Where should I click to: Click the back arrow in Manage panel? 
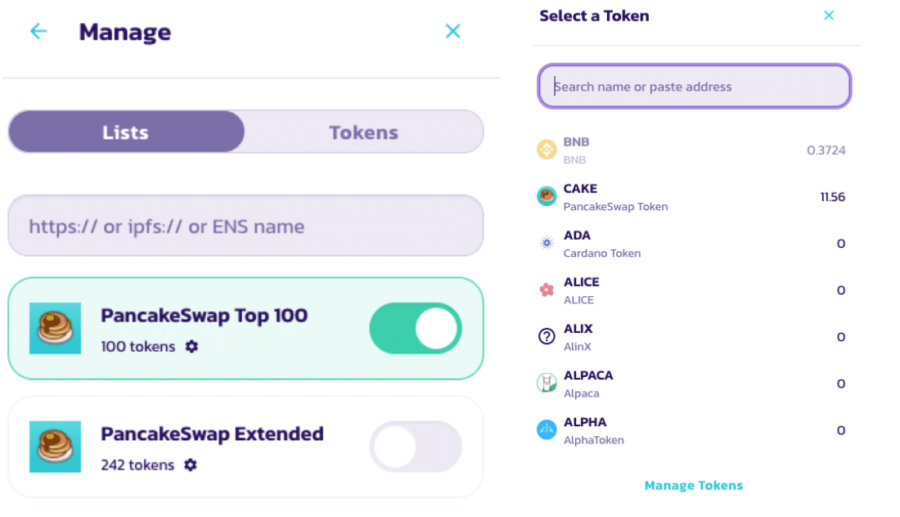coord(38,31)
